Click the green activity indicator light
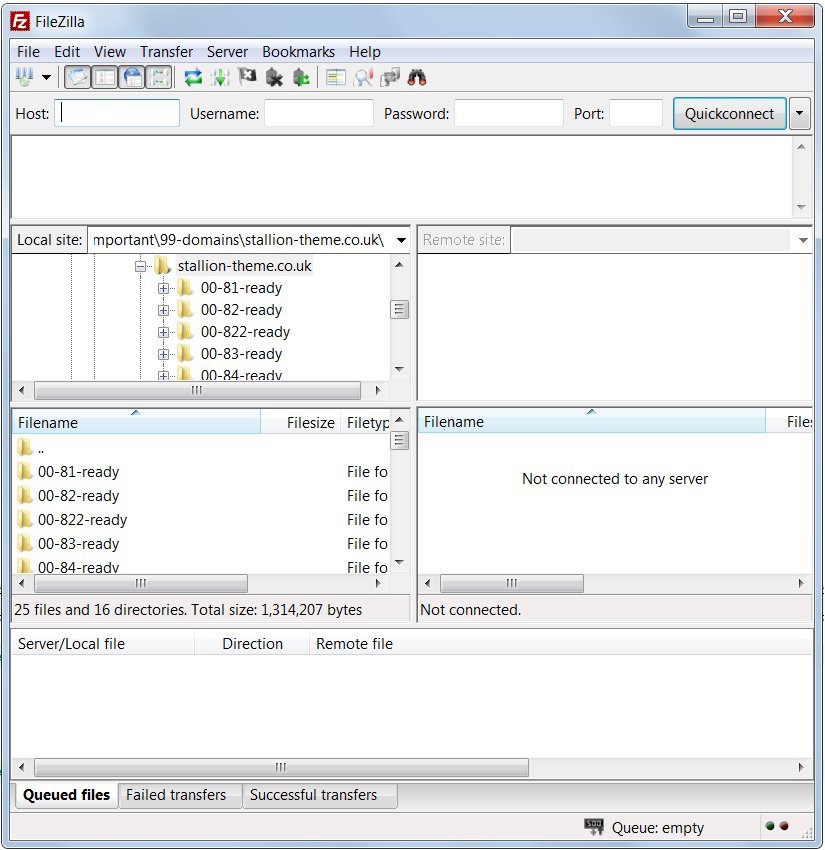825x850 pixels. click(770, 826)
